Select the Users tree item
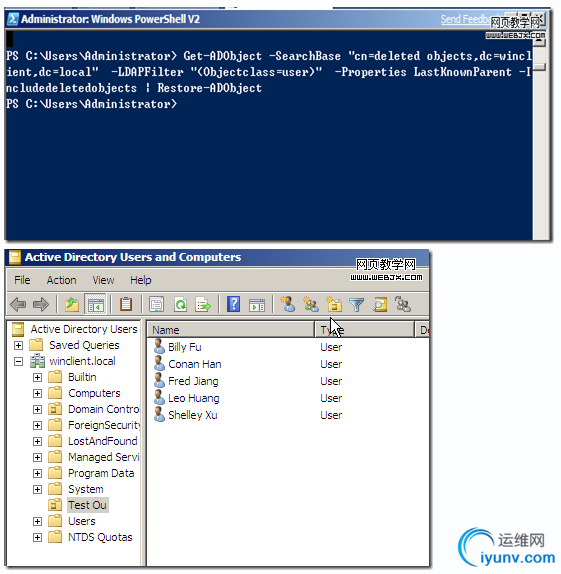The height and width of the screenshot is (574, 561). point(82,521)
